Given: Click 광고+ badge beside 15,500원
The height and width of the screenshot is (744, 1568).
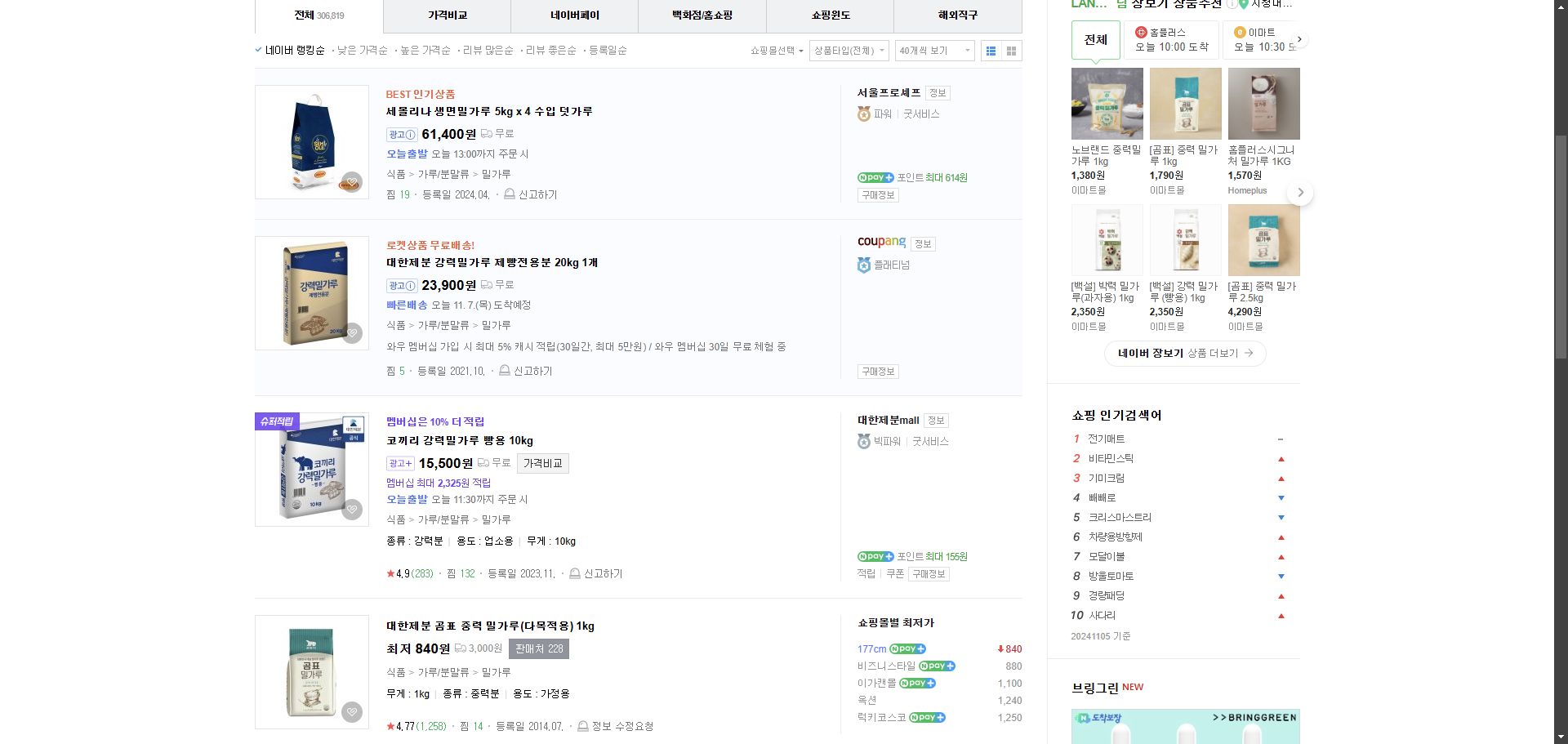Looking at the screenshot, I should click(x=400, y=463).
